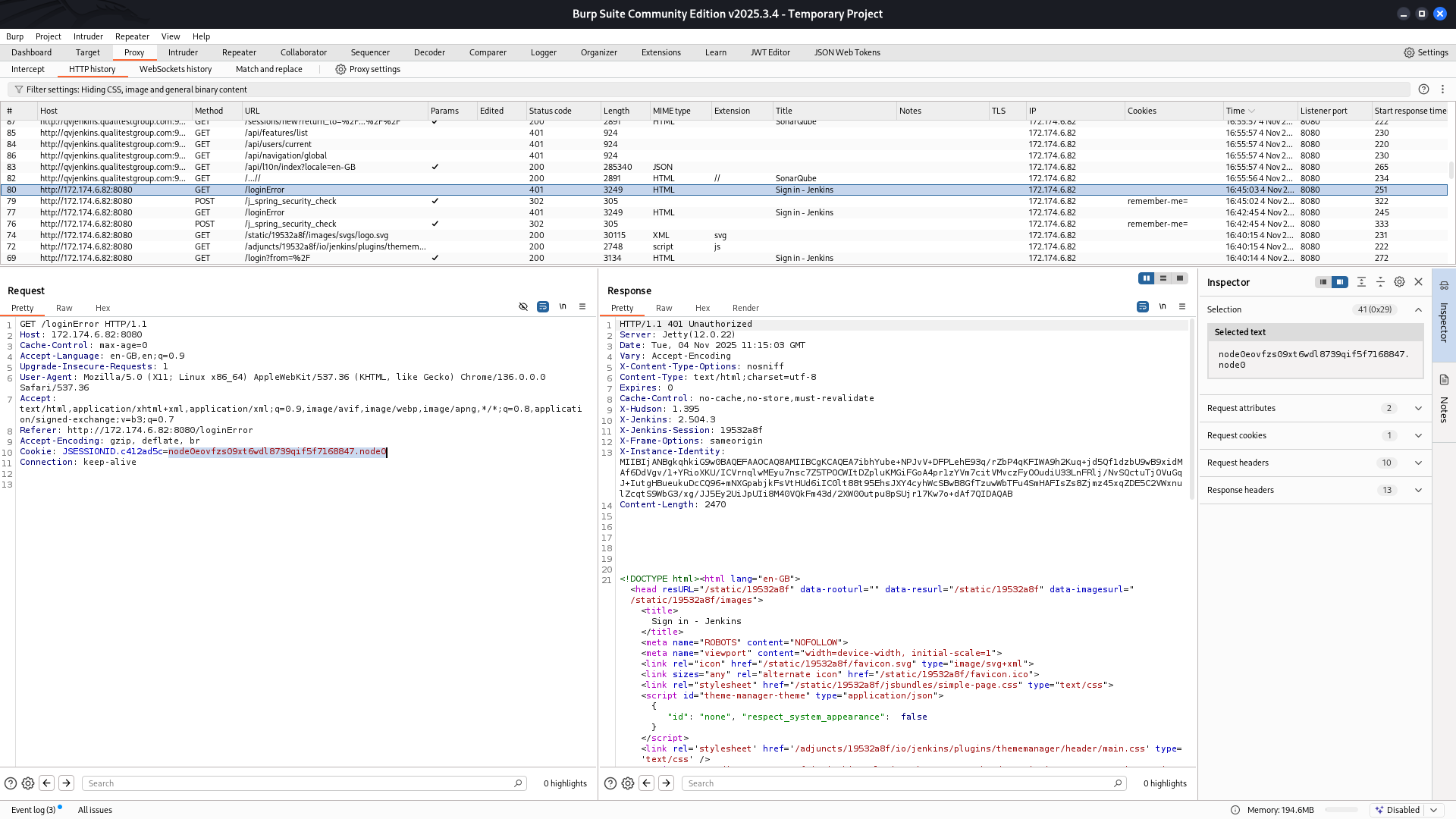Click the memory usage progress bar
This screenshot has height=819, width=1456.
point(1341,810)
